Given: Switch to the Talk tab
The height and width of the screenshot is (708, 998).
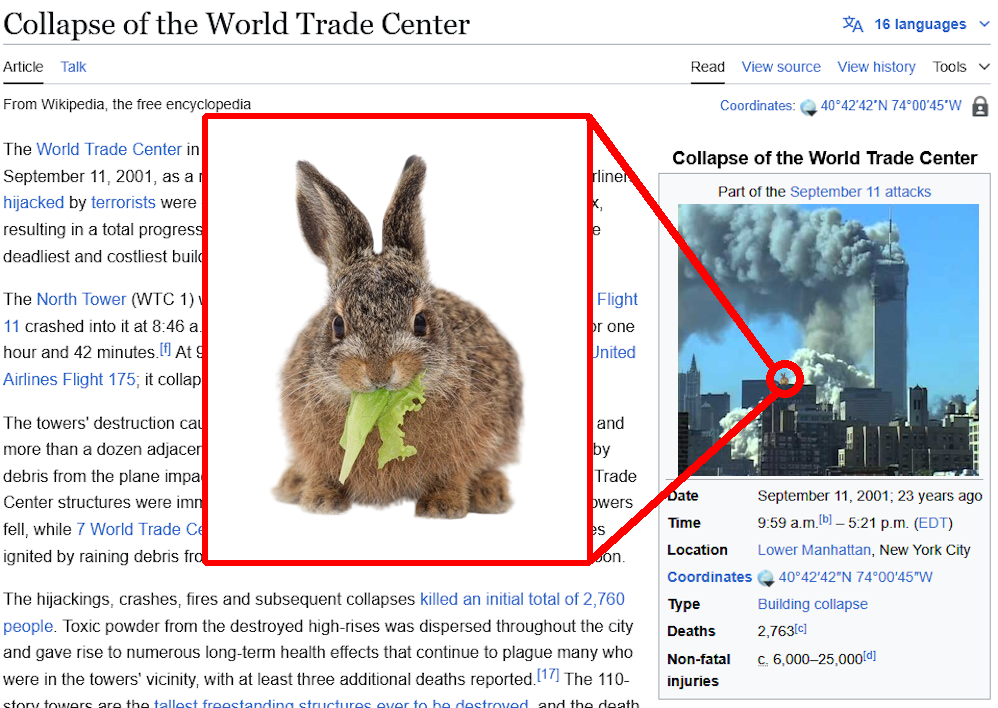Looking at the screenshot, I should click(x=73, y=67).
